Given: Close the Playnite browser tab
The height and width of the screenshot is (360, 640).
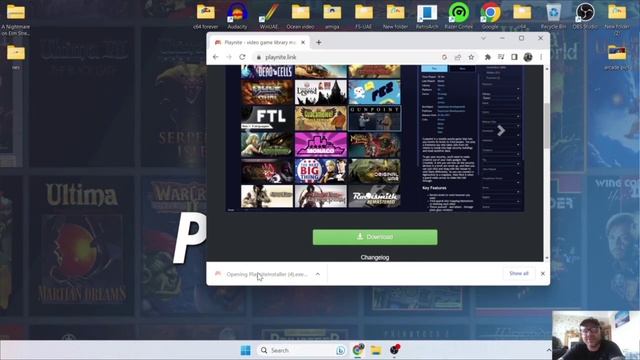Looking at the screenshot, I should pos(303,42).
